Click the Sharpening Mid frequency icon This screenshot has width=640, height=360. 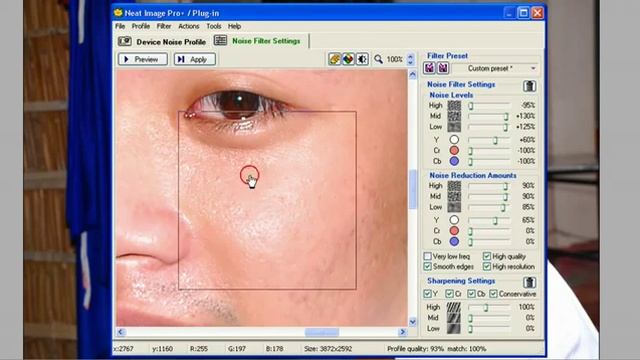tap(453, 318)
